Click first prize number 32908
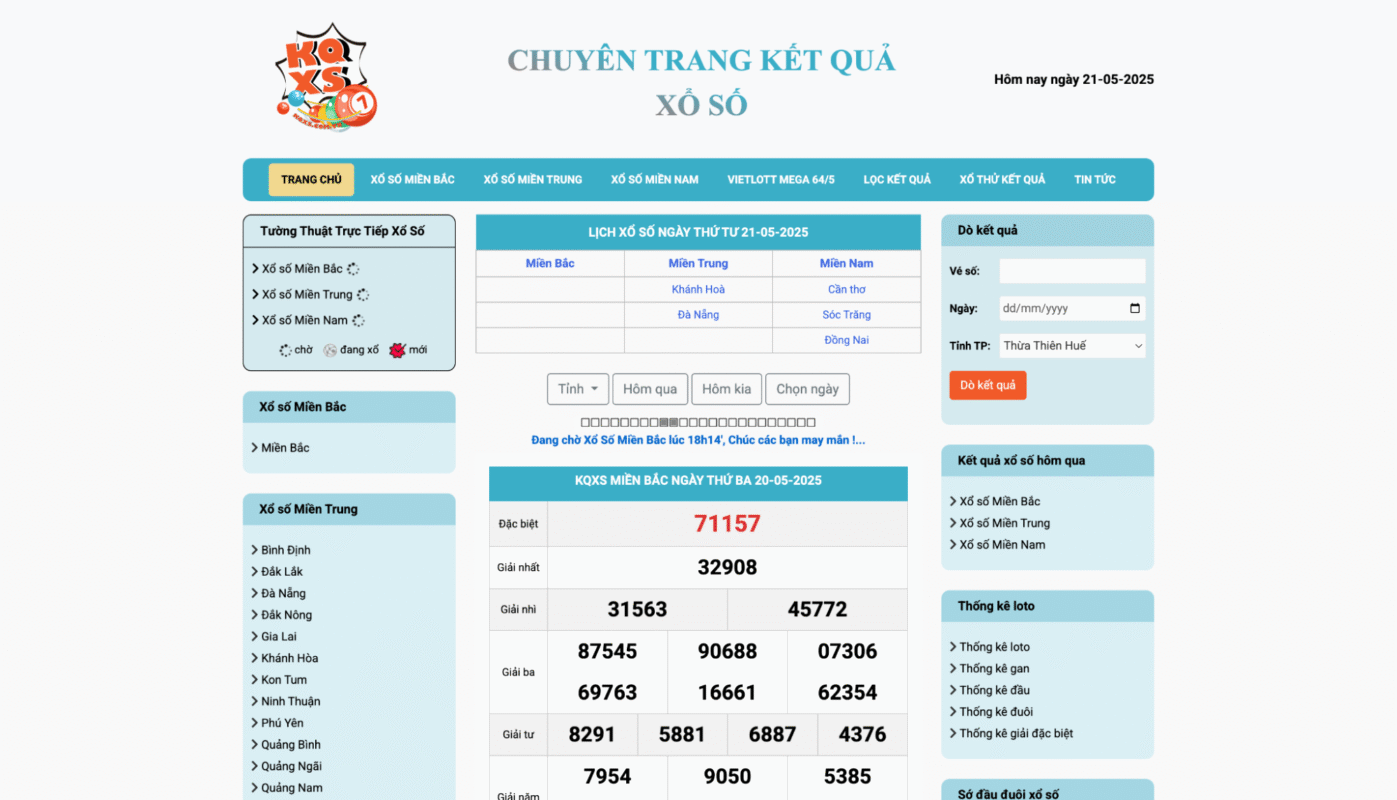This screenshot has height=800, width=1397. 727,568
